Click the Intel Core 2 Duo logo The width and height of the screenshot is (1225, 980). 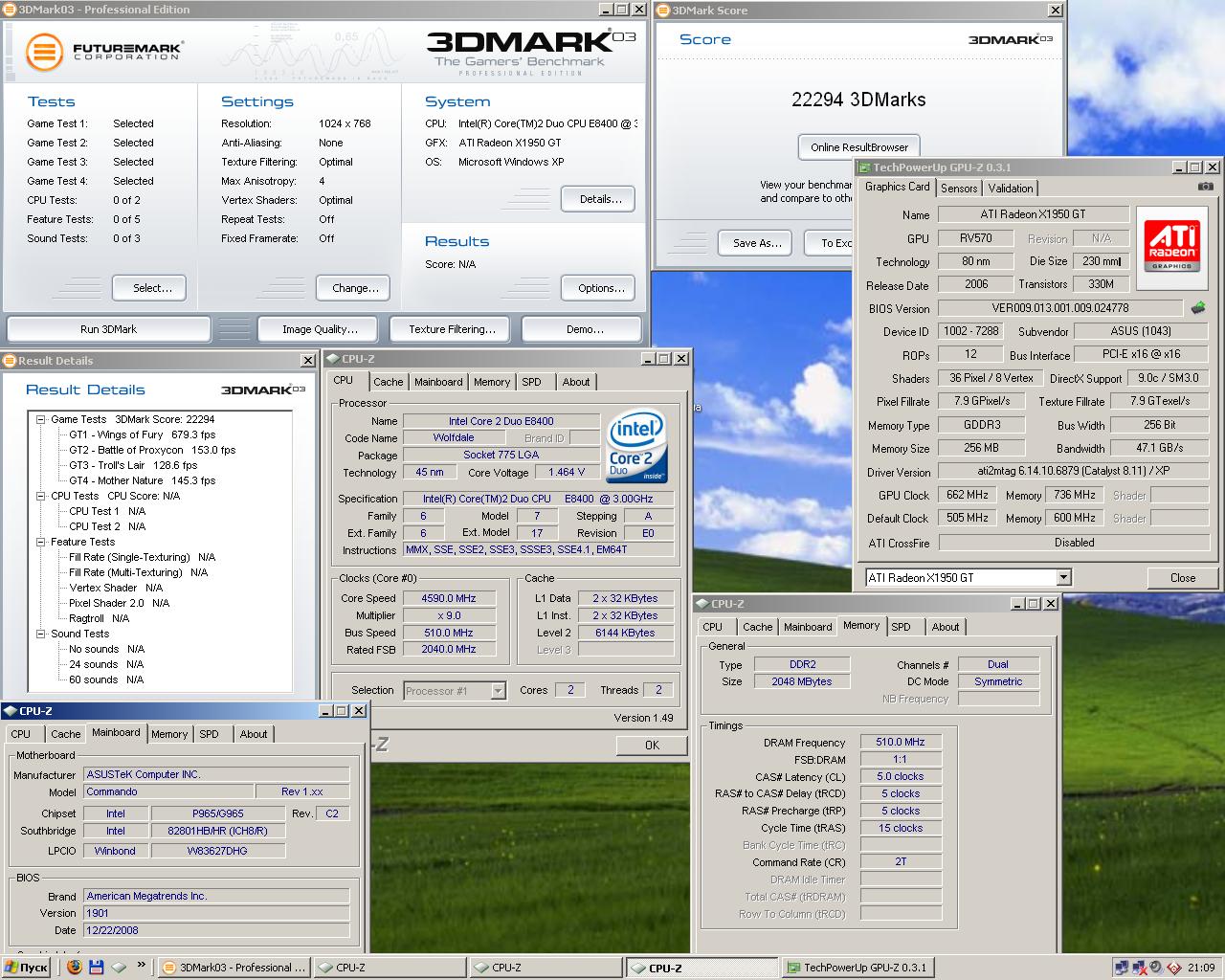pyautogui.click(x=636, y=447)
